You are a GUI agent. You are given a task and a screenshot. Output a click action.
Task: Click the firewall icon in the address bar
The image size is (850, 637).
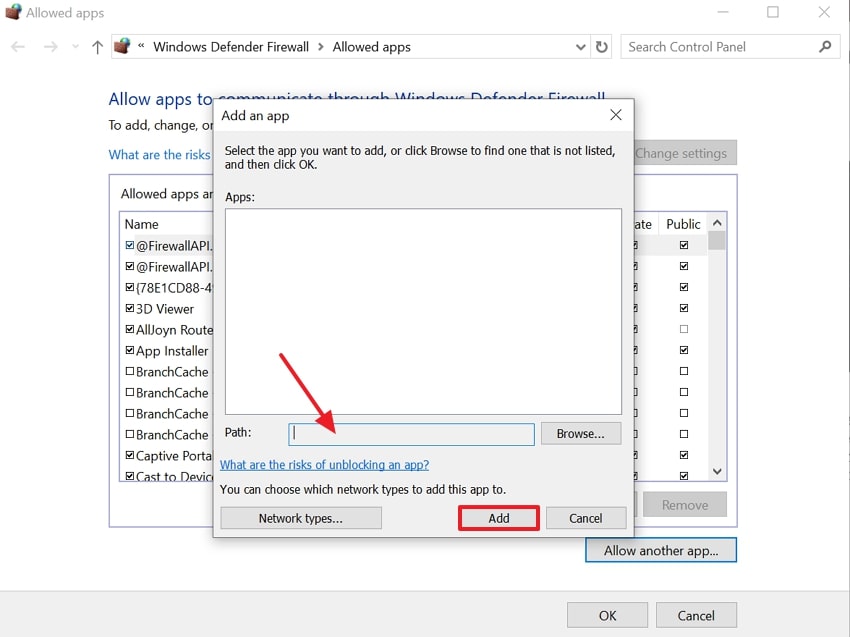[x=123, y=46]
